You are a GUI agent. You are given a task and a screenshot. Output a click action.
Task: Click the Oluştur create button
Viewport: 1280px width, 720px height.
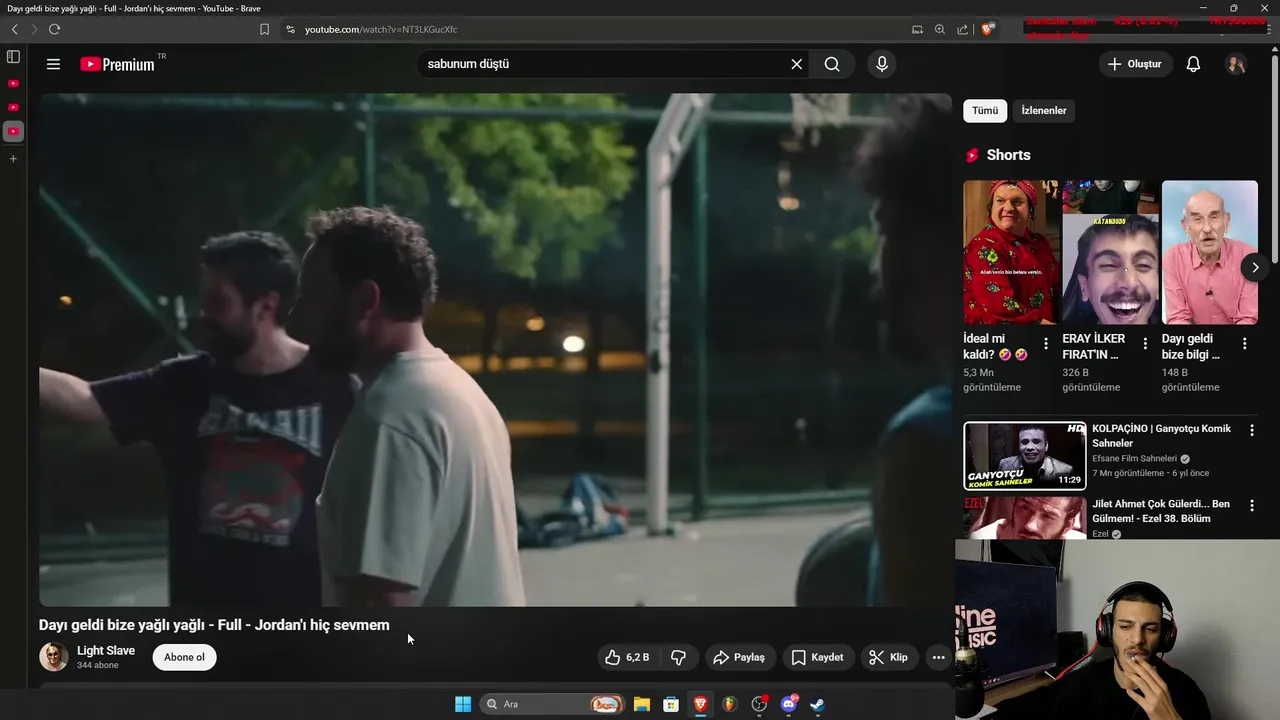tap(1136, 64)
